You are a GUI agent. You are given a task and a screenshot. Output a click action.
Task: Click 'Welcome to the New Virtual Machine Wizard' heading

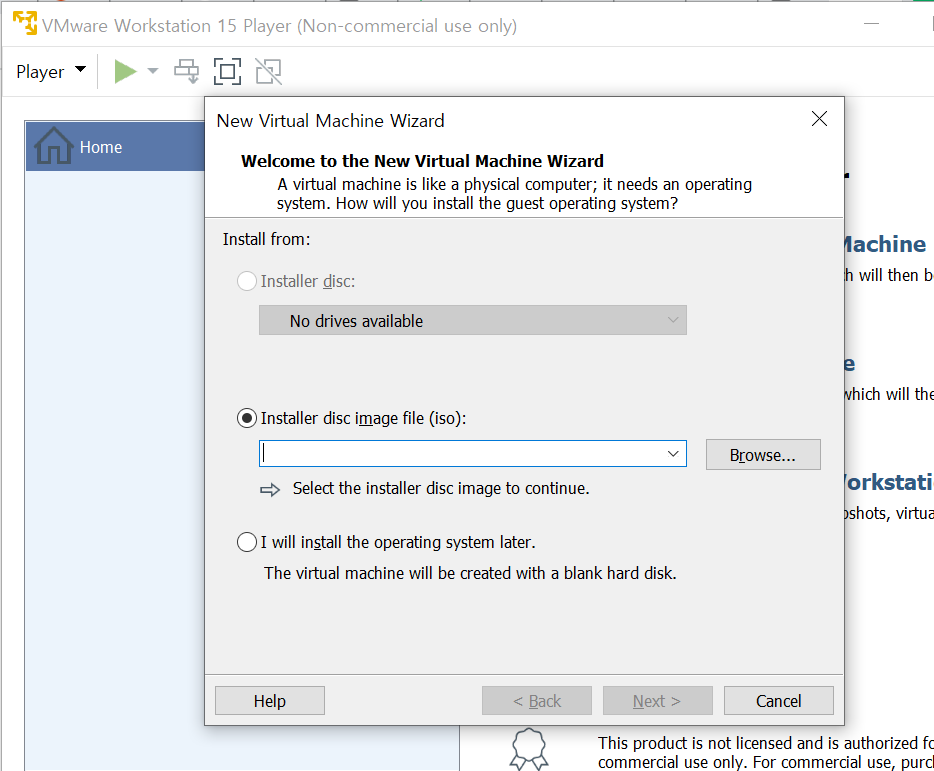pyautogui.click(x=422, y=161)
